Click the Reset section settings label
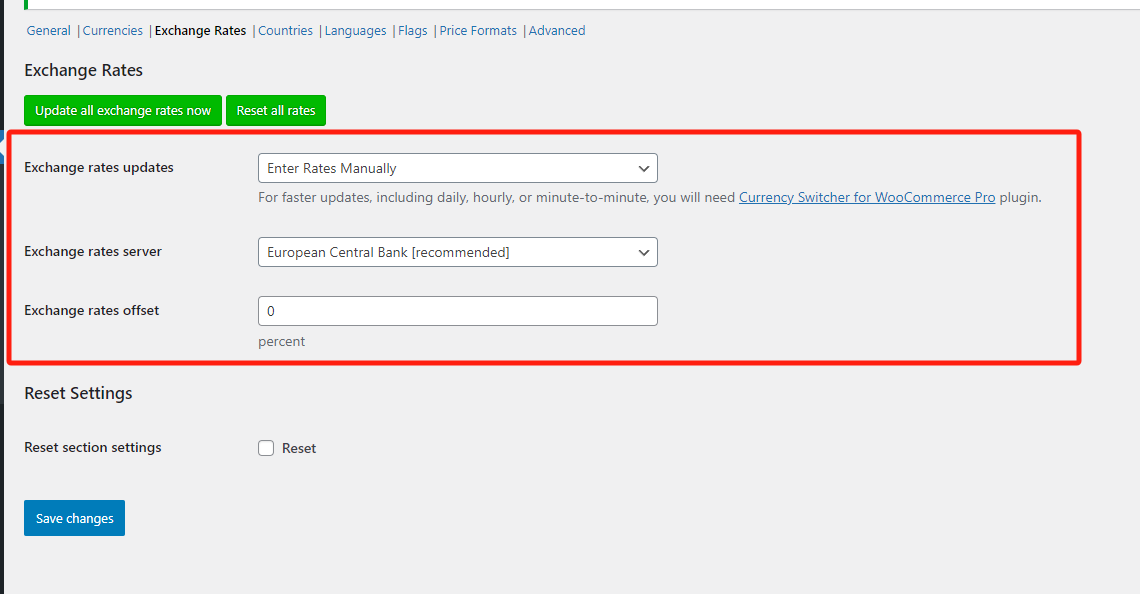The height and width of the screenshot is (594, 1140). click(x=93, y=448)
